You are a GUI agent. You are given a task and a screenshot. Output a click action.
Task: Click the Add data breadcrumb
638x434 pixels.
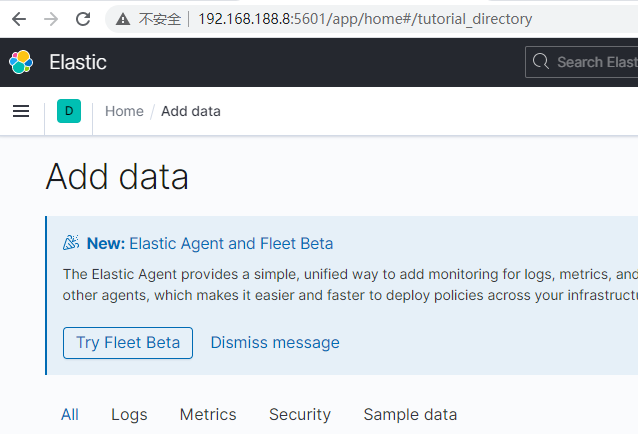click(x=191, y=111)
